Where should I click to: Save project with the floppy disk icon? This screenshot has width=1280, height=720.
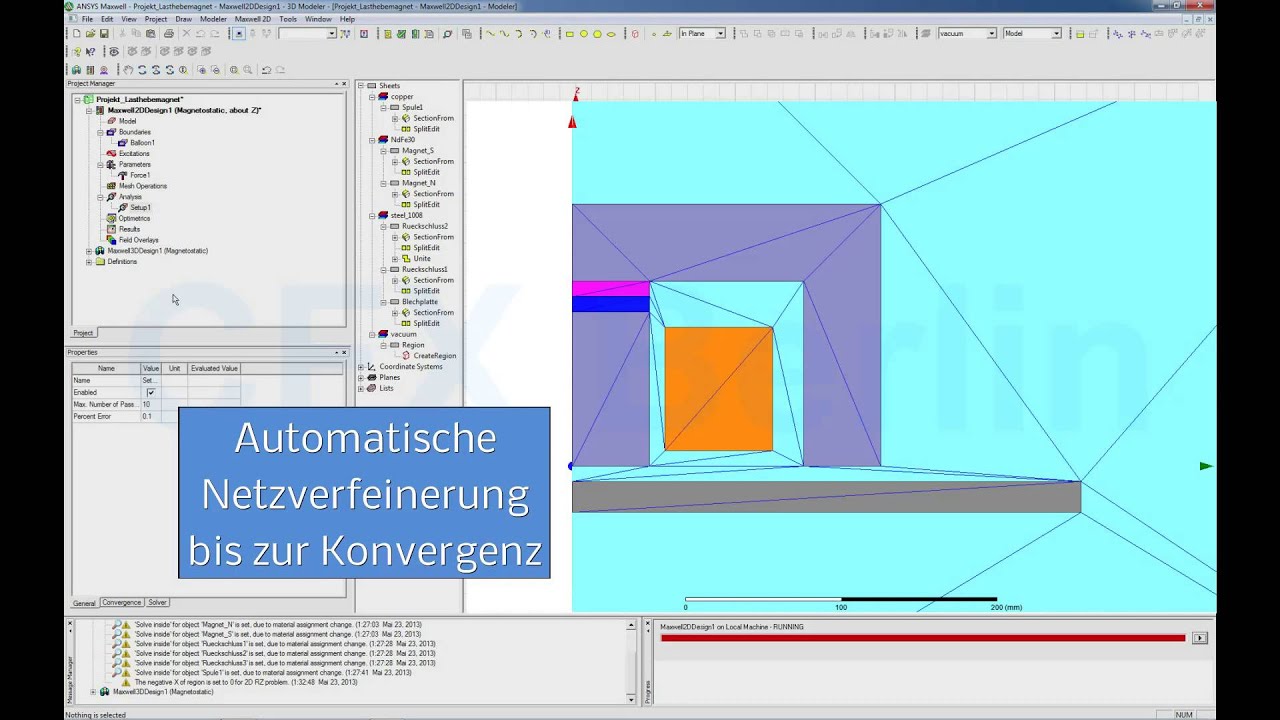point(104,34)
